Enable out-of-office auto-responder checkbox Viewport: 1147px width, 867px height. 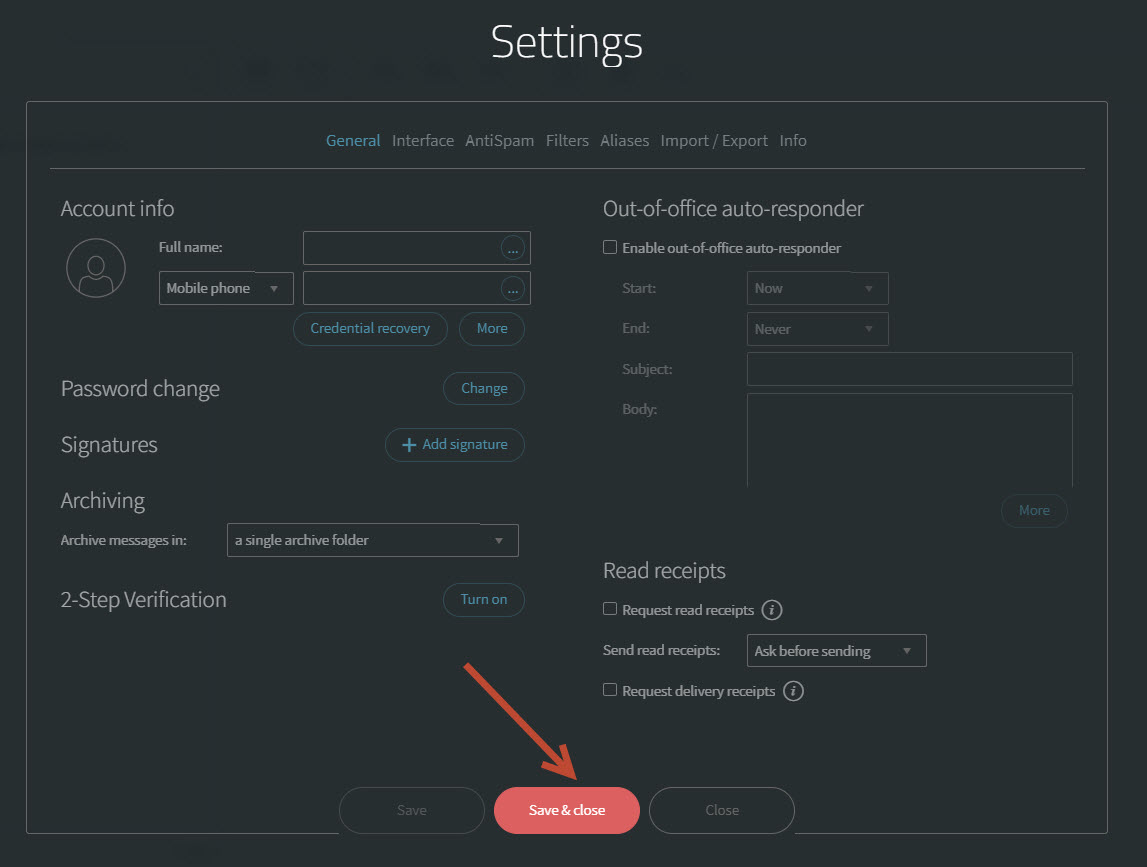pos(610,248)
